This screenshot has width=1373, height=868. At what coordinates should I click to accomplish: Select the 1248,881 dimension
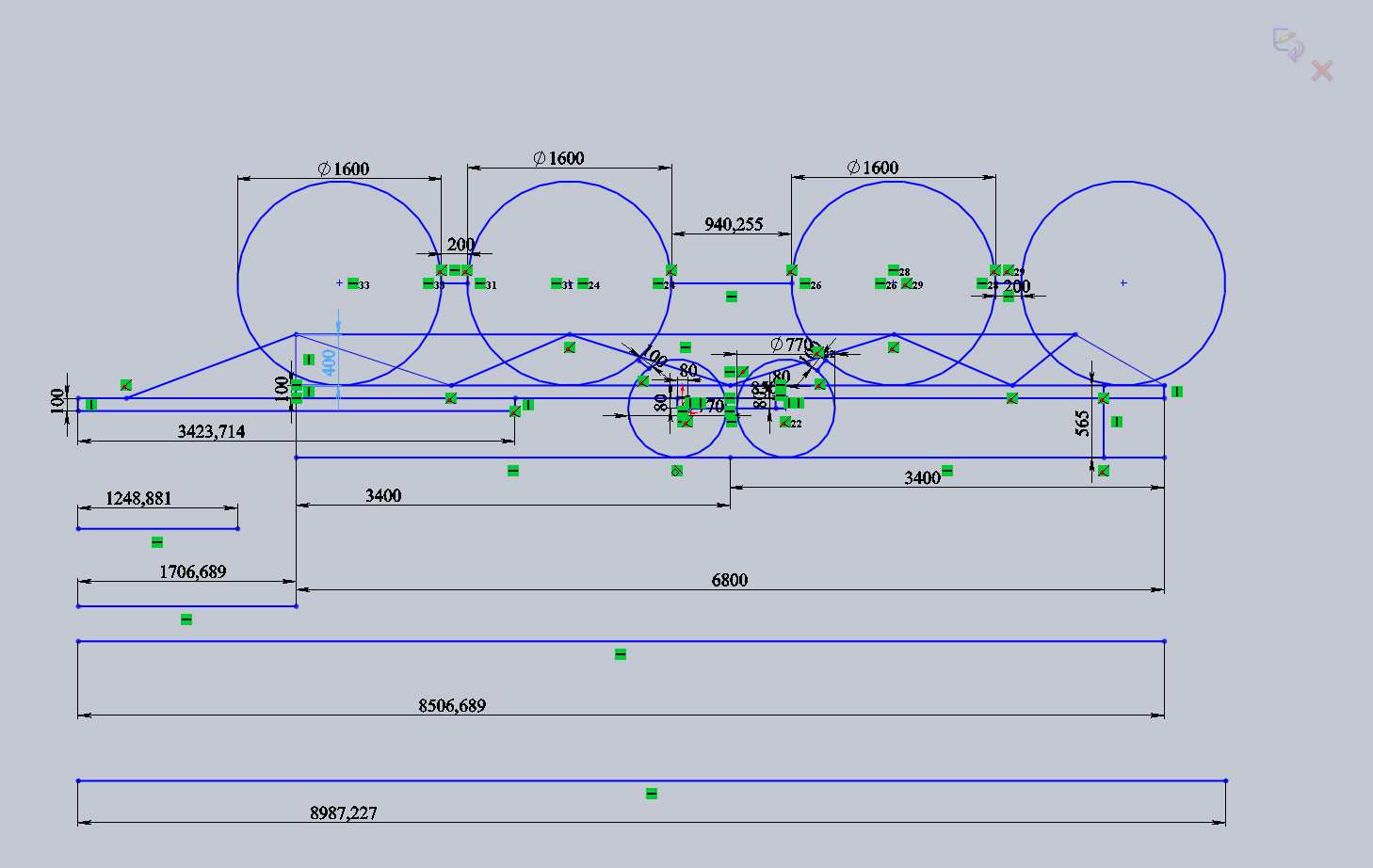138,498
